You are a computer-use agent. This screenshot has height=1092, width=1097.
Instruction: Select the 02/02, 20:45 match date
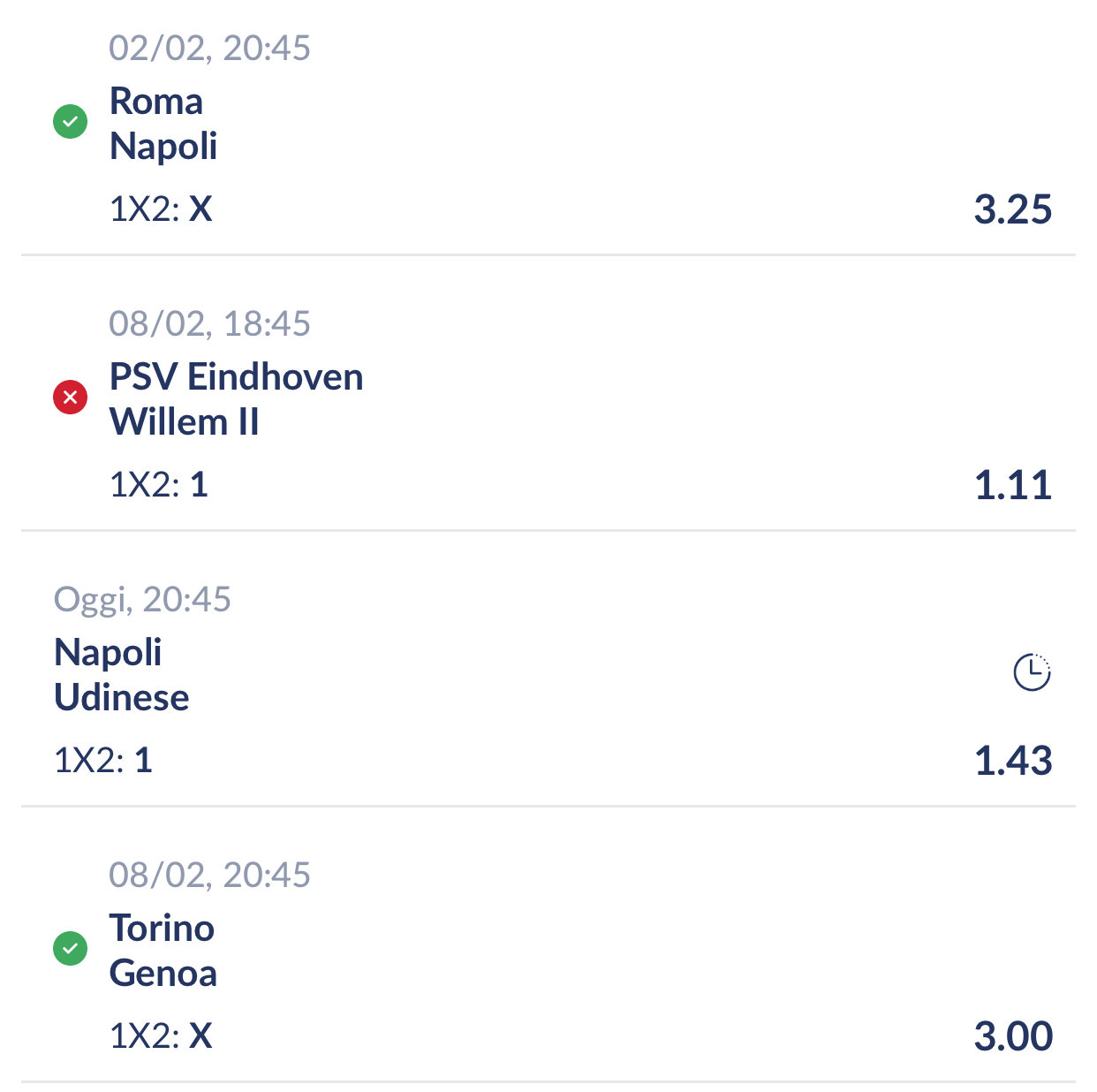click(x=209, y=49)
